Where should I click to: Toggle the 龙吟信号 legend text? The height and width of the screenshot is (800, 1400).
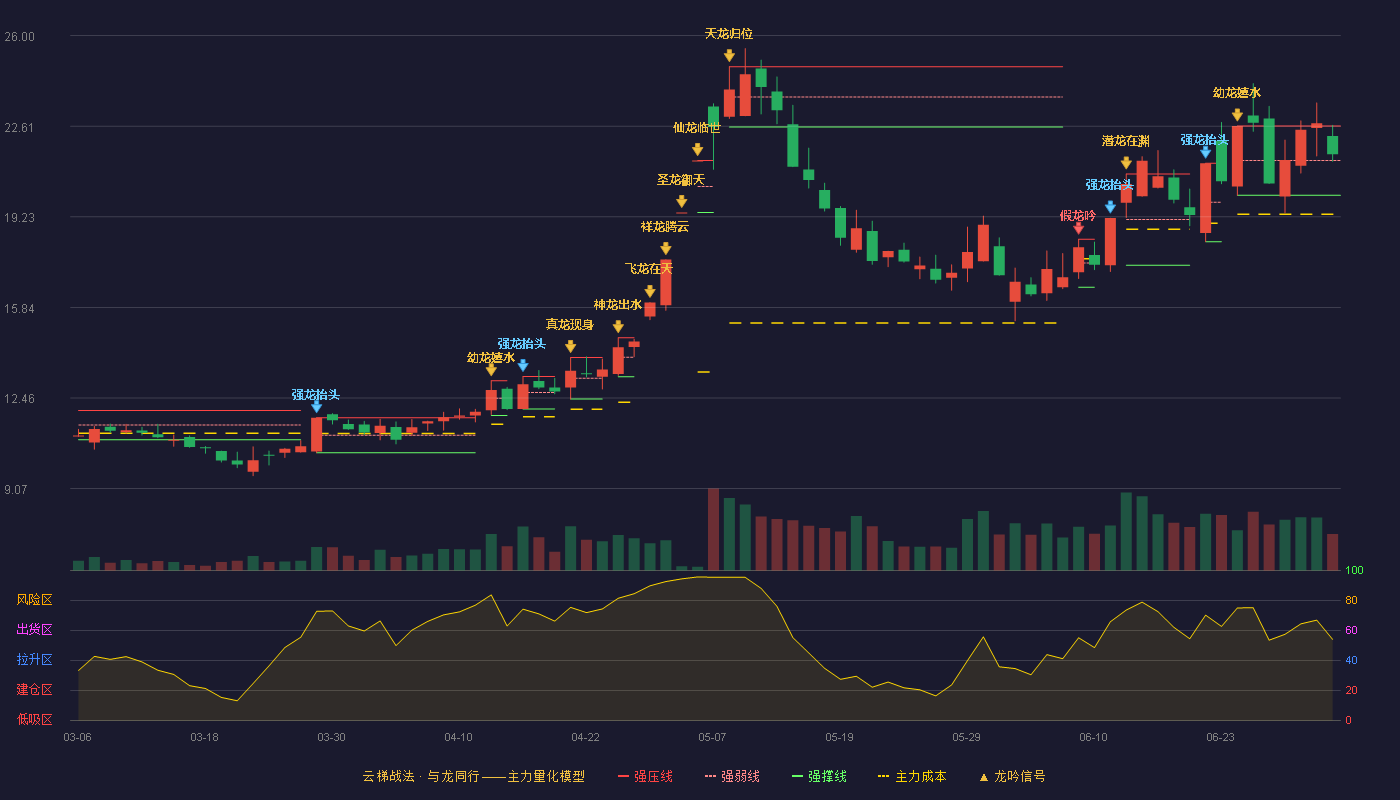(x=1020, y=776)
